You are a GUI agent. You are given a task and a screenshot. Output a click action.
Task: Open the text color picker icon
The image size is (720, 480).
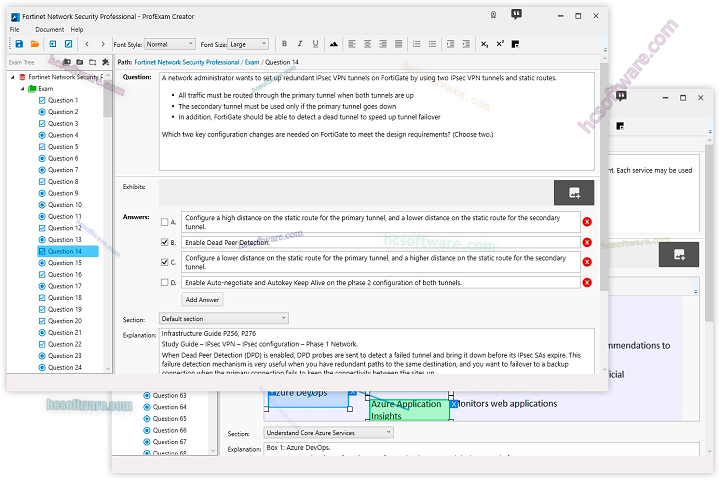point(515,44)
